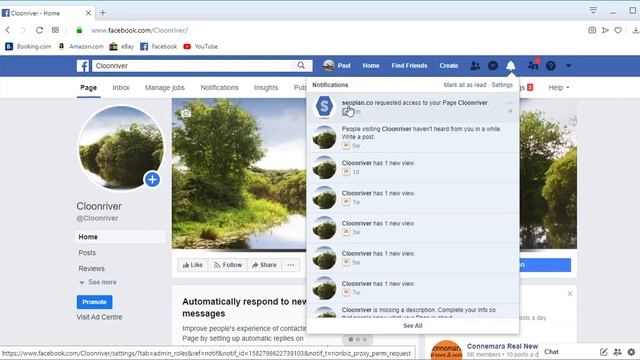This screenshot has width=640, height=360.
Task: Open the YouTube bookmark
Action: (x=200, y=47)
